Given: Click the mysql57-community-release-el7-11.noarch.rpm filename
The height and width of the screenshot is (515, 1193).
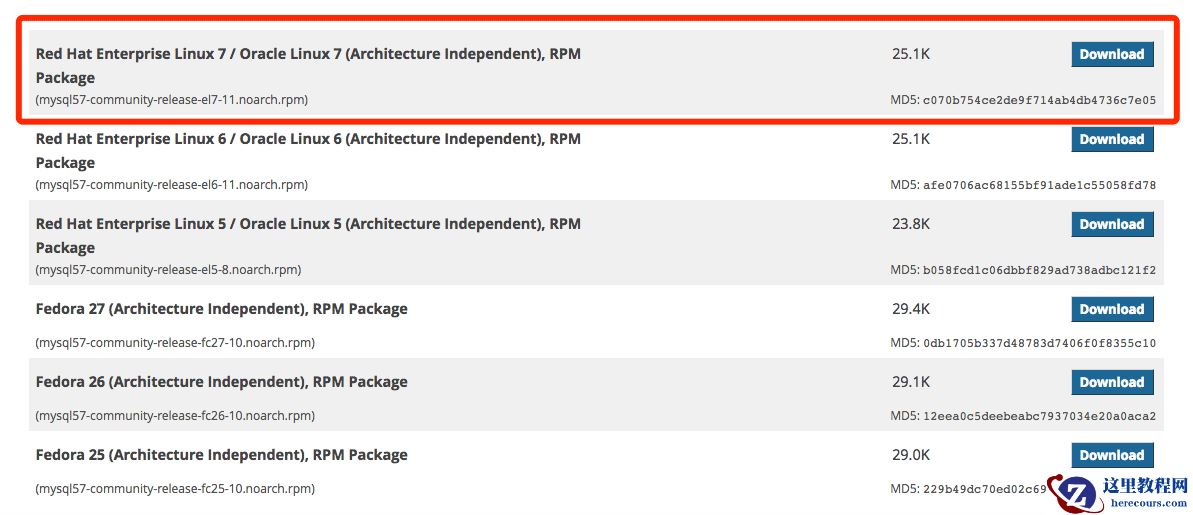Looking at the screenshot, I should [x=171, y=100].
